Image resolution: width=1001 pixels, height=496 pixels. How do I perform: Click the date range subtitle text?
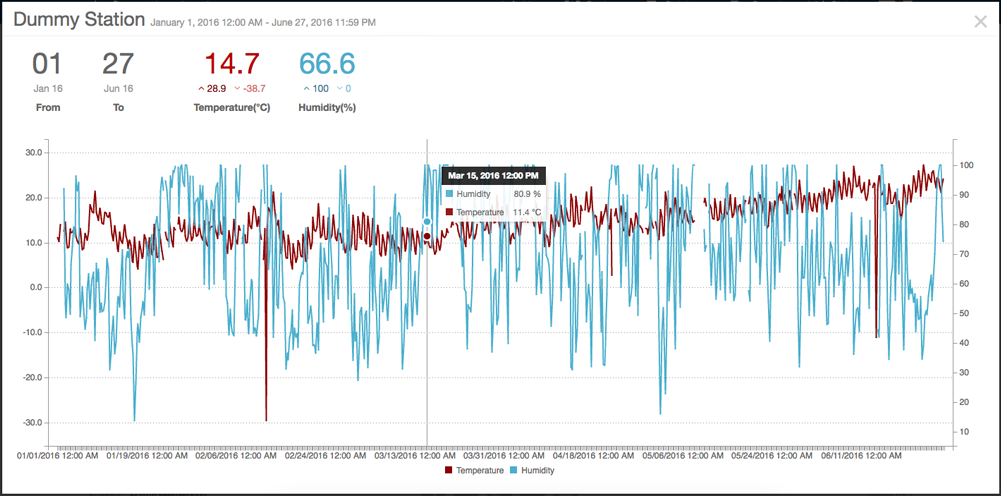263,22
